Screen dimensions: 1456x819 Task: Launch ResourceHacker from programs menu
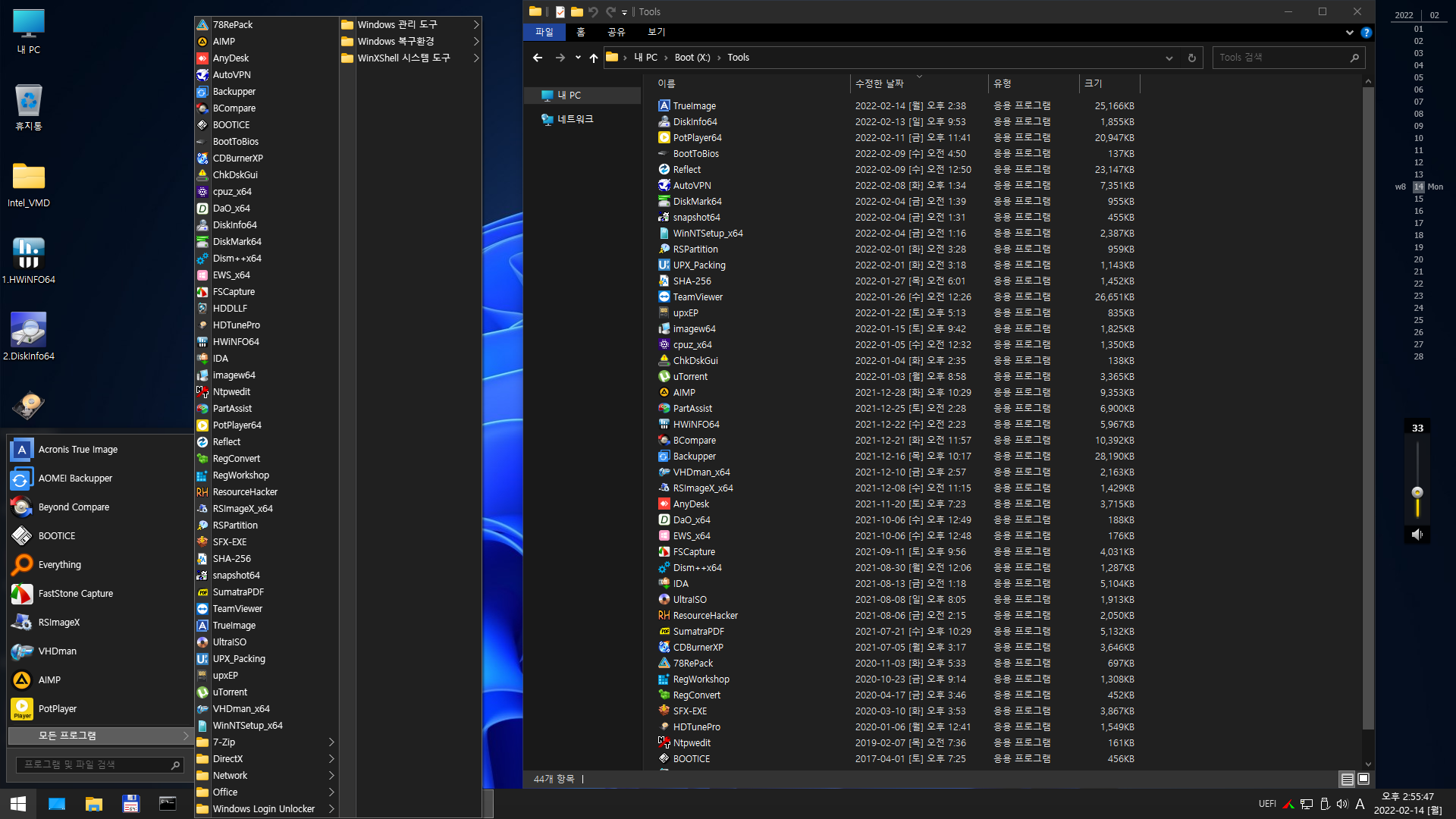click(x=265, y=492)
